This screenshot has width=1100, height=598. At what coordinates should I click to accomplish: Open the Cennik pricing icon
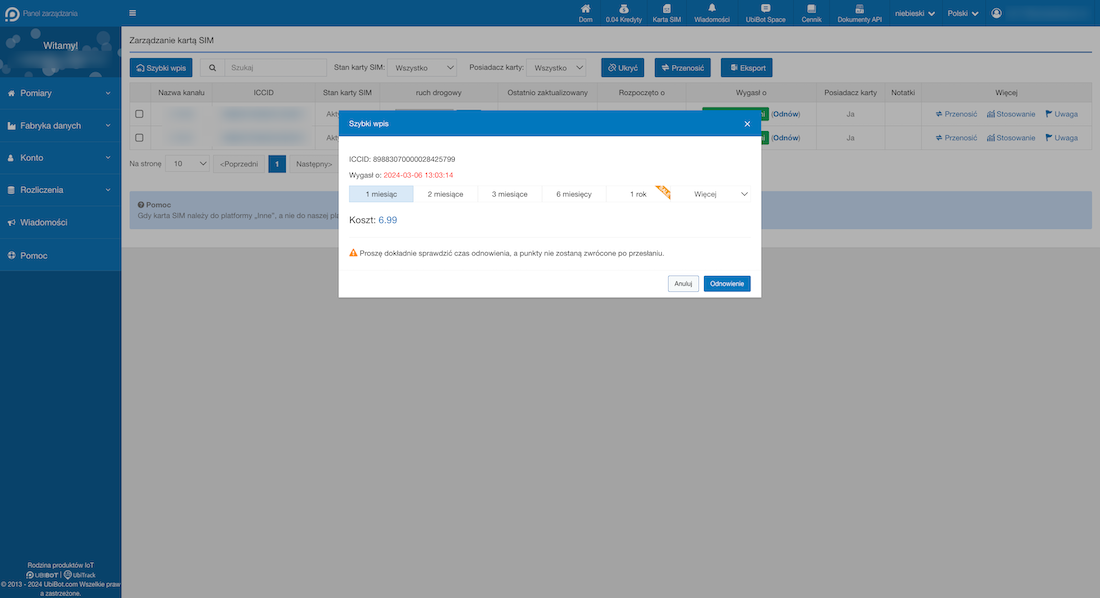811,13
